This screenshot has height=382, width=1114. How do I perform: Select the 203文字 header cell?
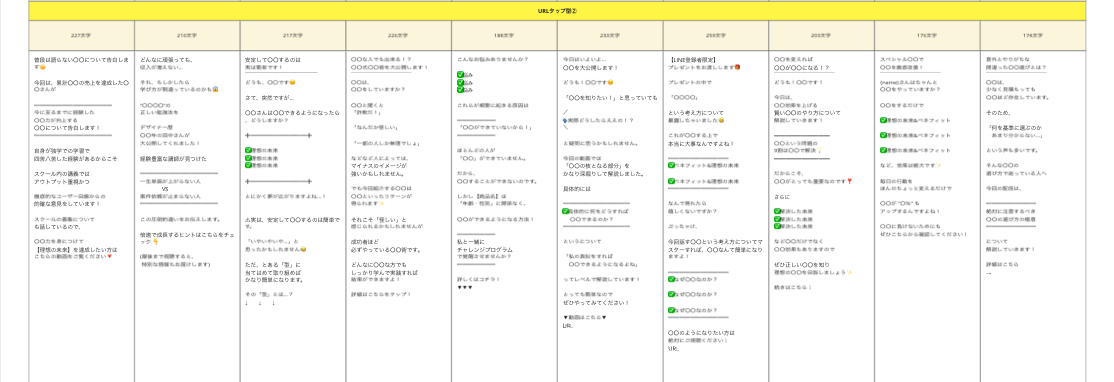pyautogui.click(x=821, y=35)
